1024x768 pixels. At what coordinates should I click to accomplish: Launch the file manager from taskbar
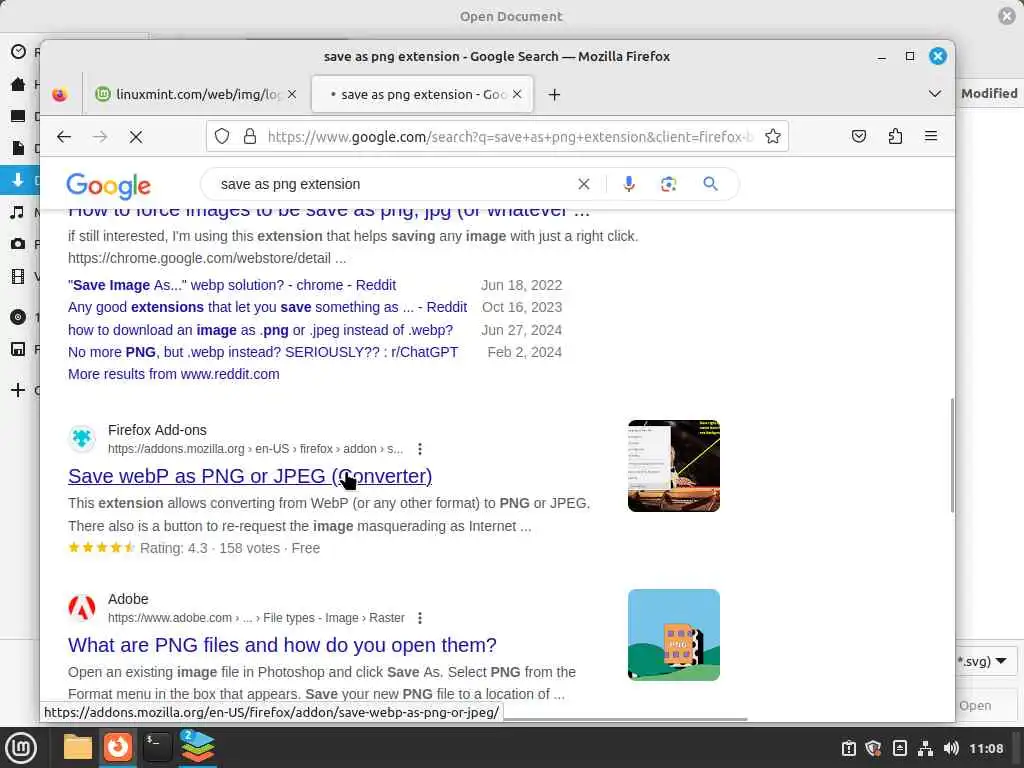(x=78, y=747)
